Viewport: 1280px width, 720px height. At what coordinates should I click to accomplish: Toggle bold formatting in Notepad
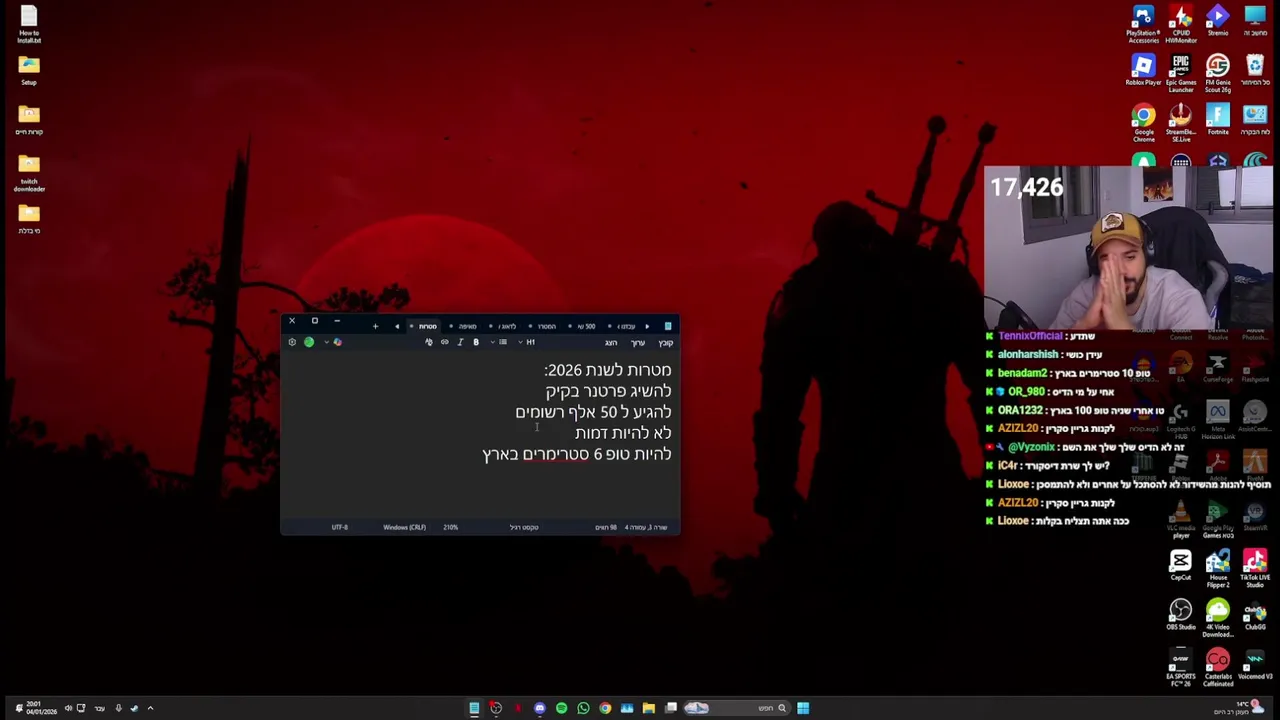(476, 342)
